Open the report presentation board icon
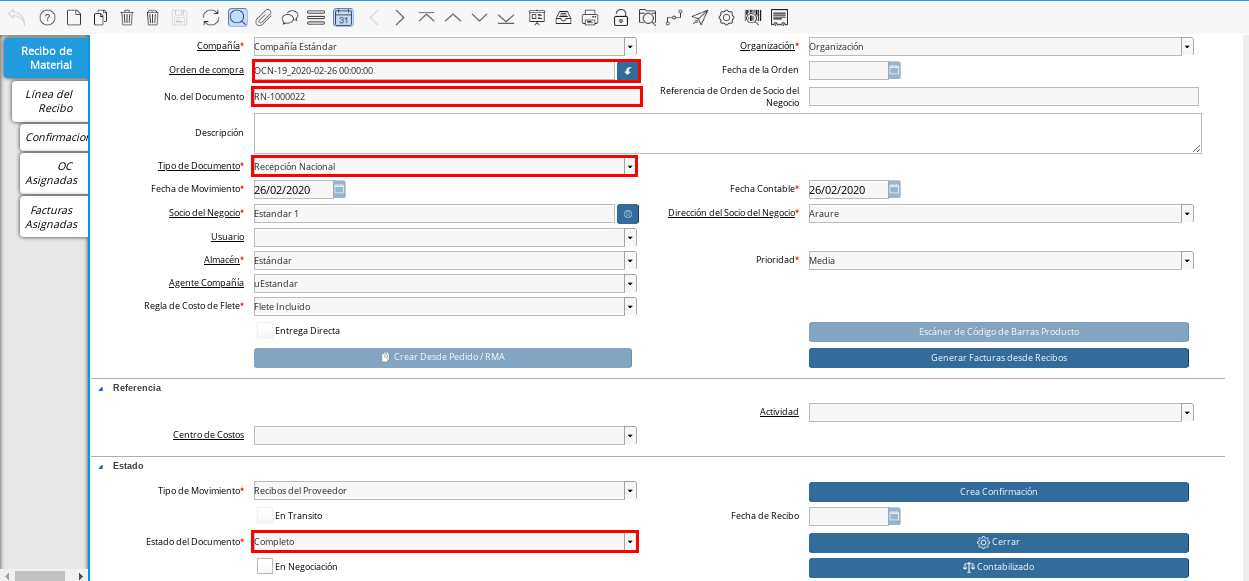Screen dimensions: 1249x581 tap(537, 17)
